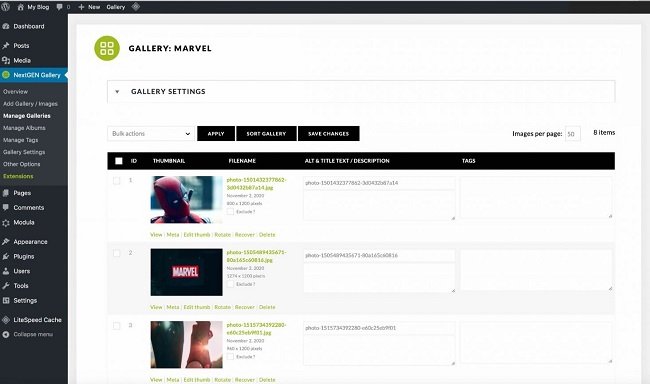Open Manage Galleries submenu item
650x384 pixels.
tap(27, 116)
